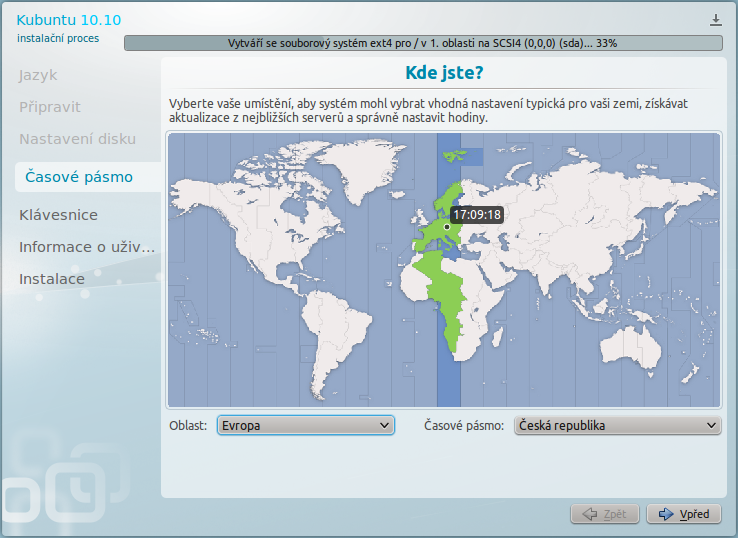This screenshot has width=738, height=538.
Task: Click the Vpřed forward button
Action: [x=684, y=514]
